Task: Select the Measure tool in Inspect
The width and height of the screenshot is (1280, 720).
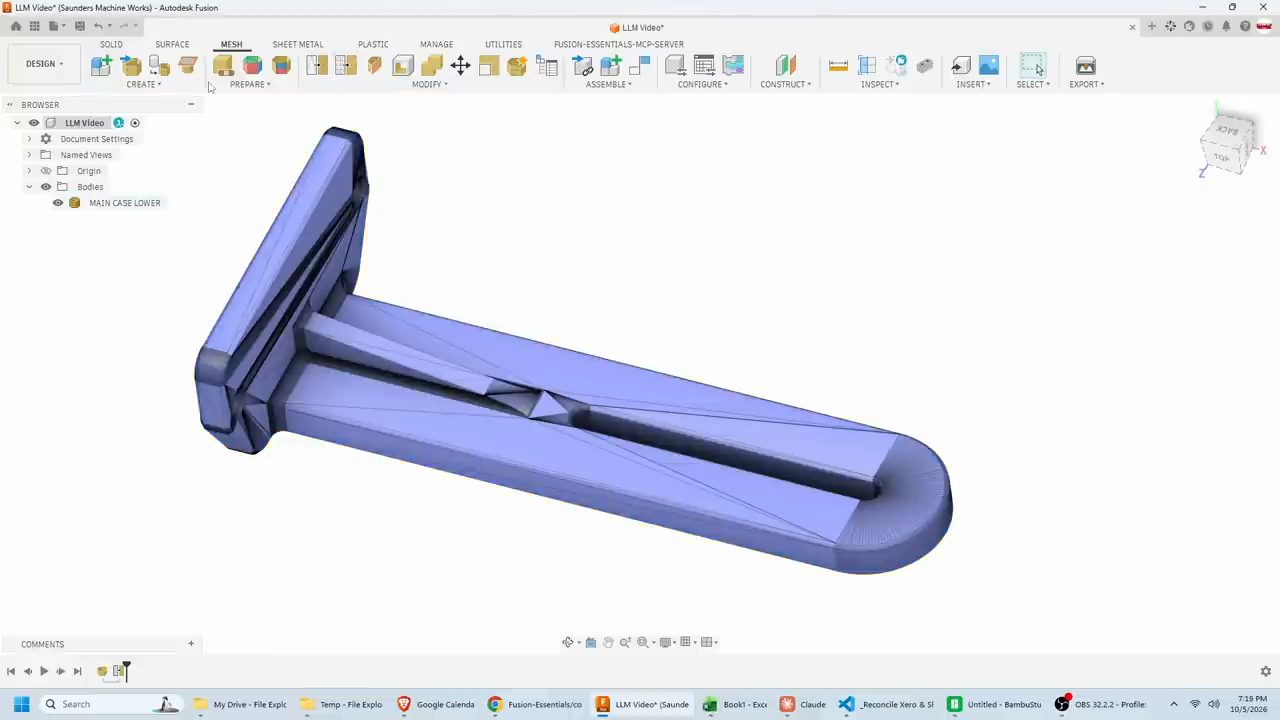Action: [x=838, y=65]
